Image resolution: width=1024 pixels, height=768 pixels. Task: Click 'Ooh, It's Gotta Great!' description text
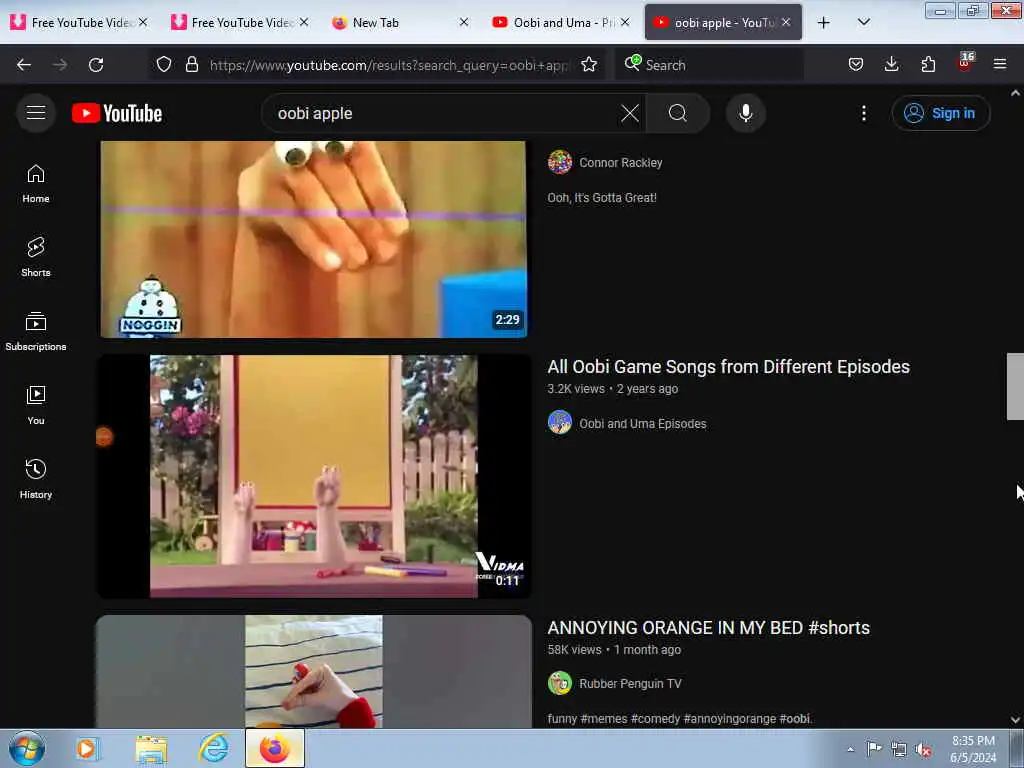pos(601,198)
